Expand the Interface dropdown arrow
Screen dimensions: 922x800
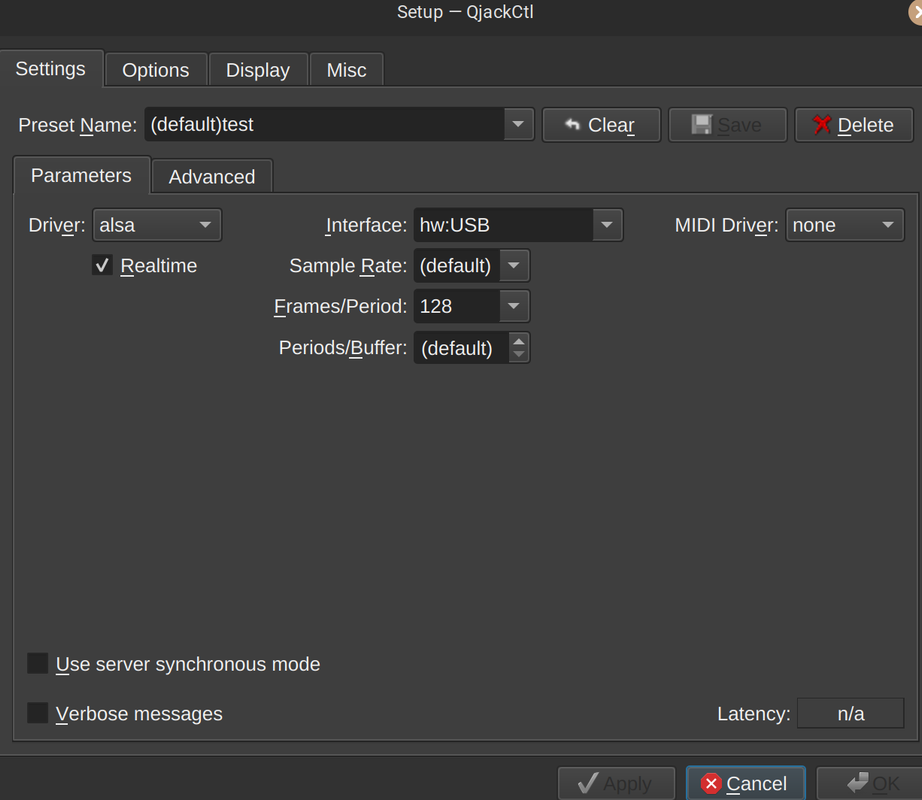point(607,225)
